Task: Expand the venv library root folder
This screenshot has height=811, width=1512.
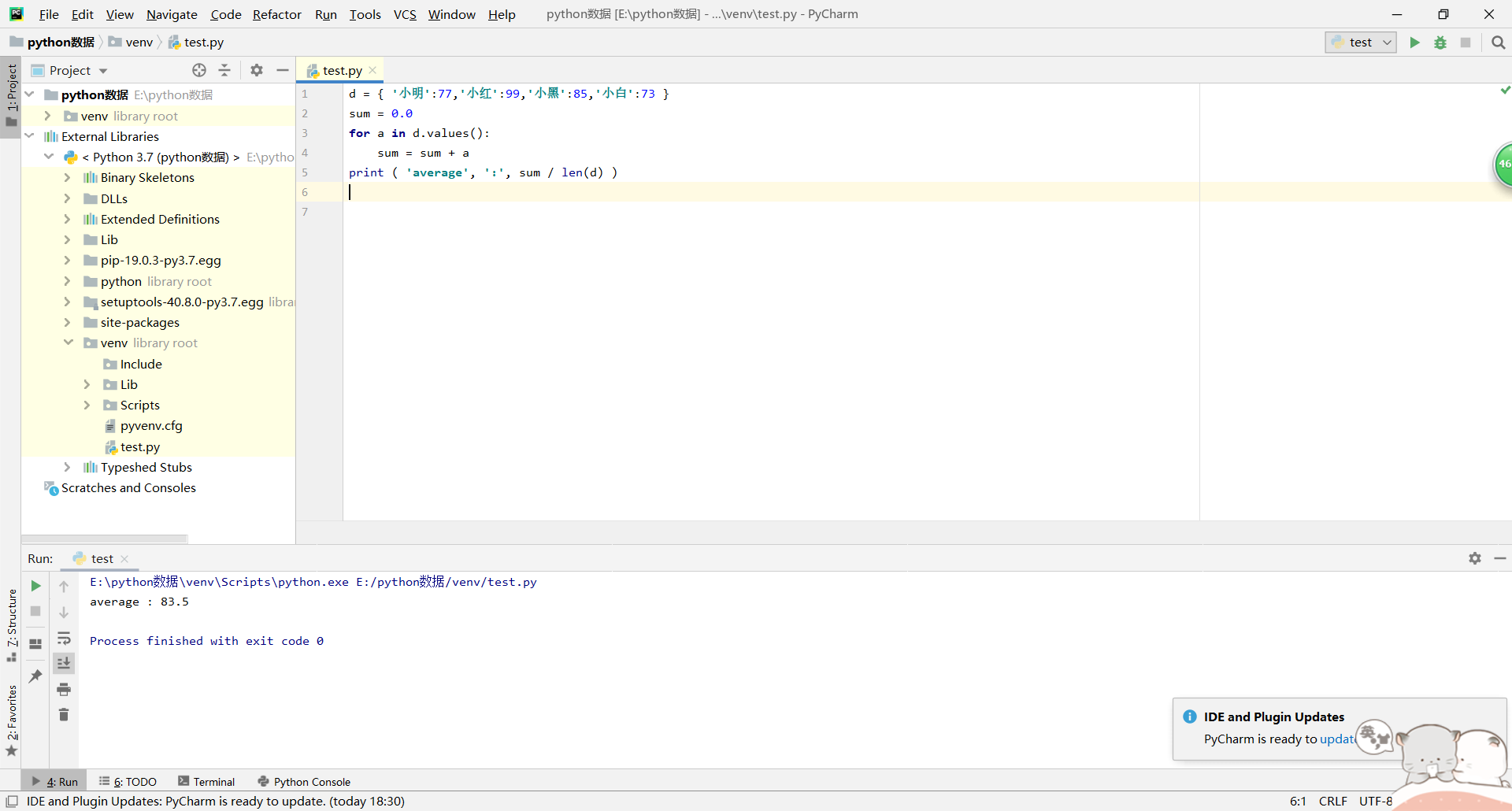Action: tap(48, 116)
